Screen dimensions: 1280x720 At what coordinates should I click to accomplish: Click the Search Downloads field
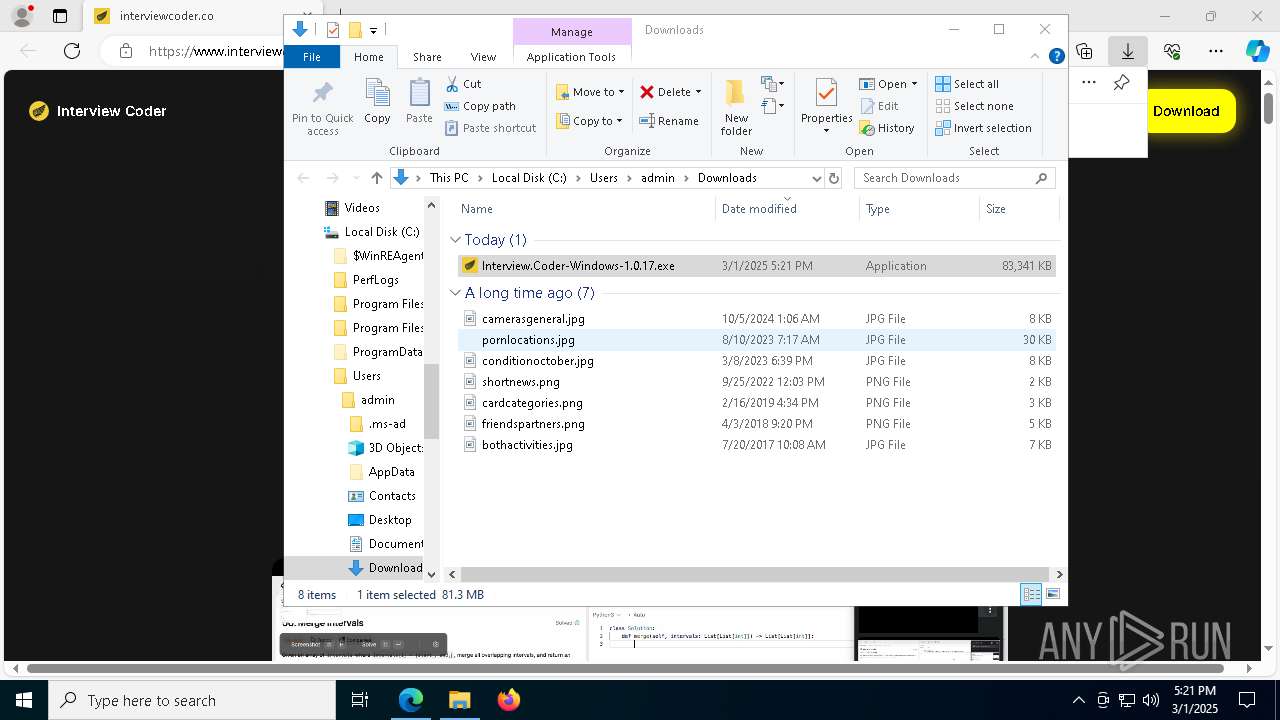954,178
